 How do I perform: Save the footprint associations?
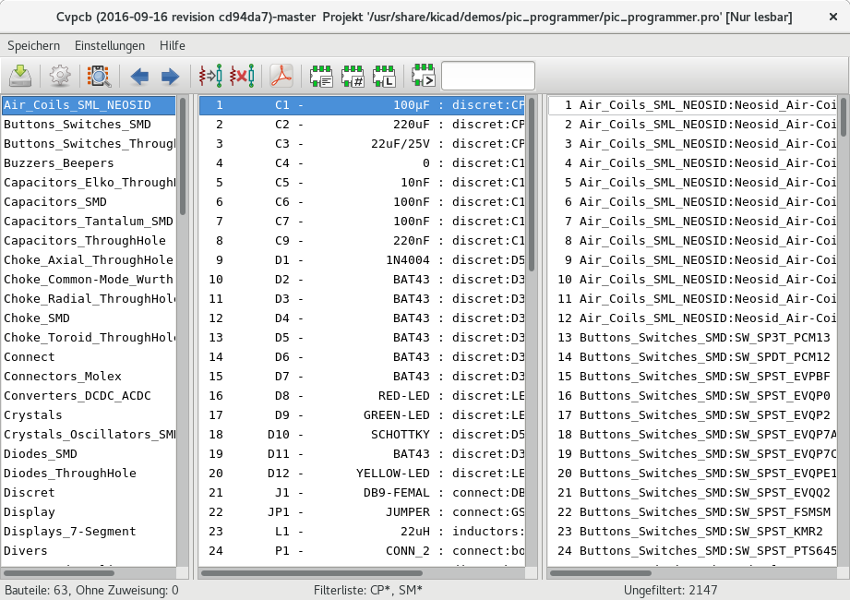tap(21, 75)
